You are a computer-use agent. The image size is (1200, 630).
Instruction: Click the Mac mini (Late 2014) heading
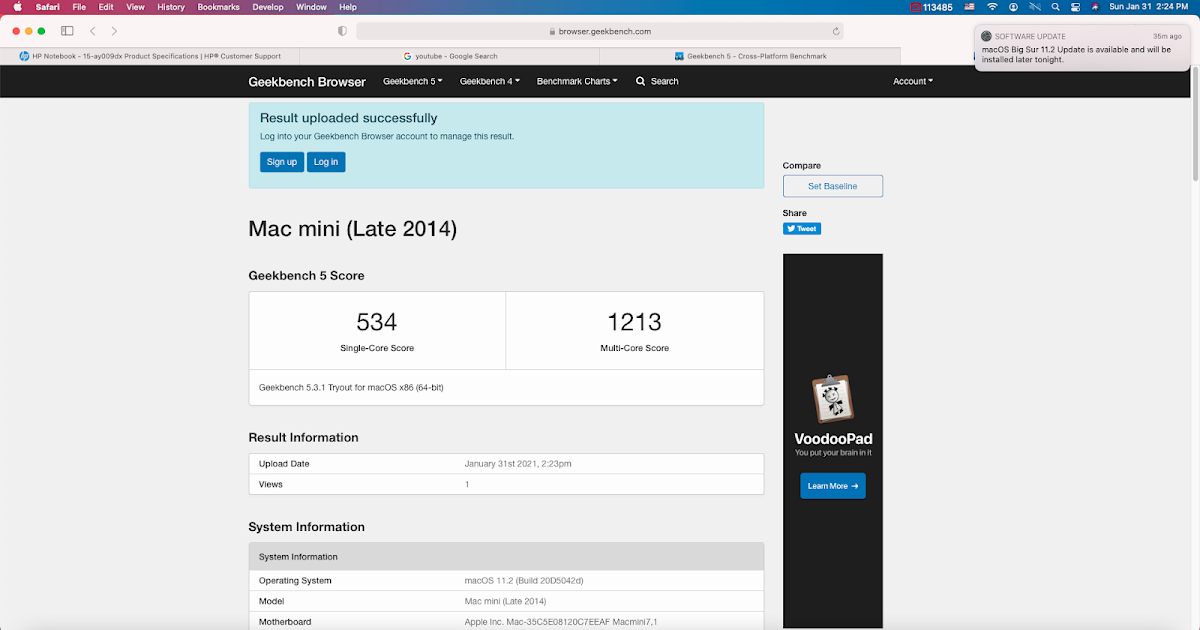[x=353, y=229]
